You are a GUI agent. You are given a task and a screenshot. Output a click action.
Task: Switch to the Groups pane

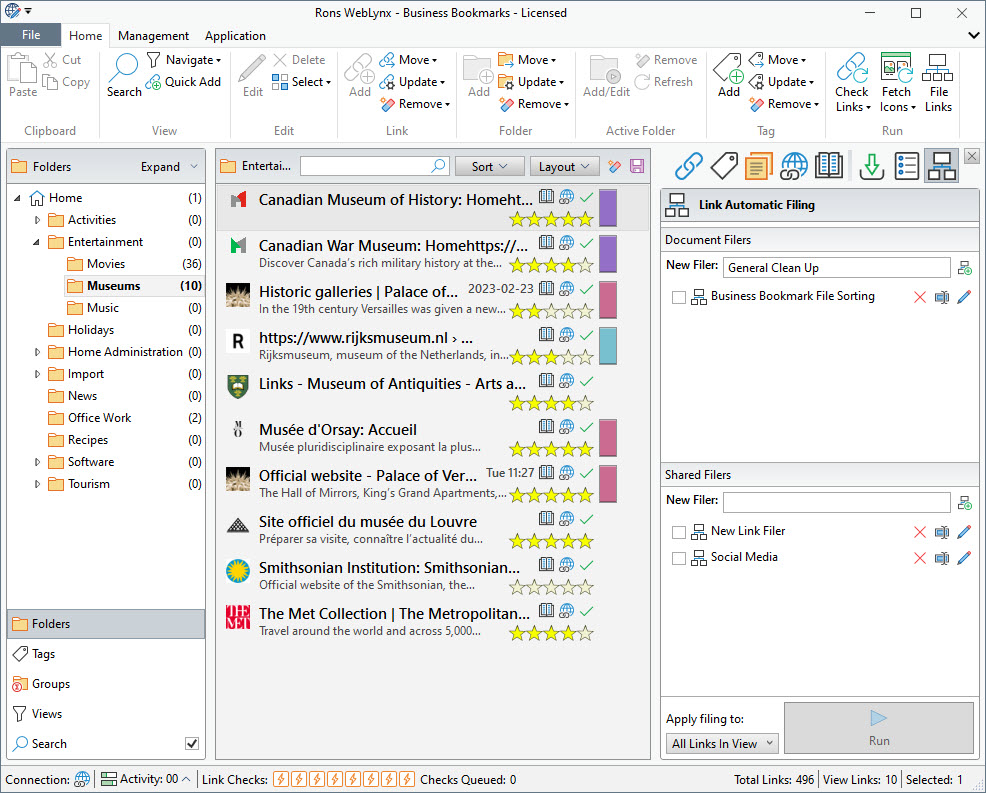tap(106, 684)
